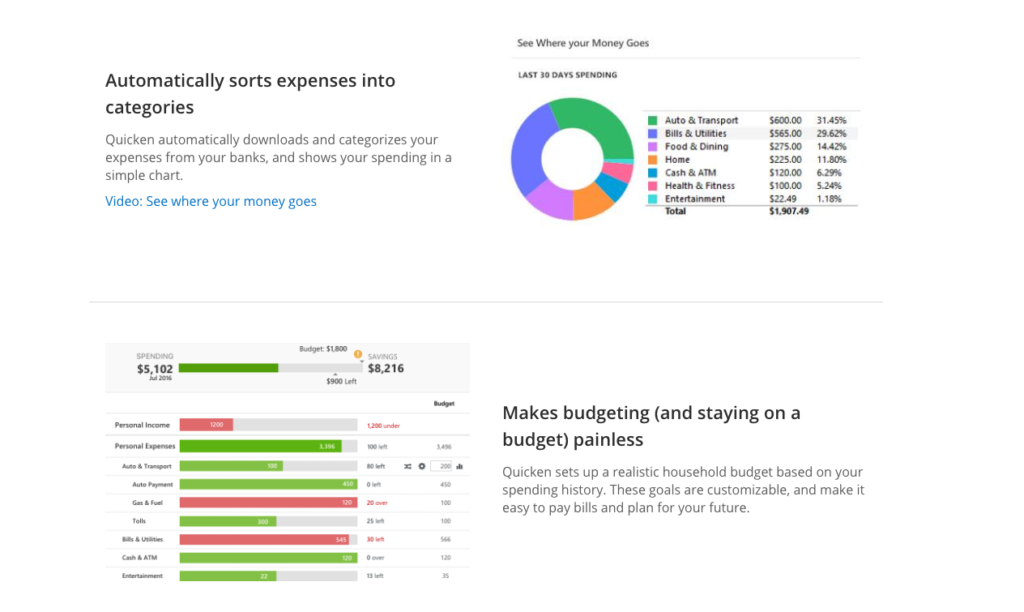Select the Tolls budget row label
The image size is (1024, 612).
[x=139, y=521]
